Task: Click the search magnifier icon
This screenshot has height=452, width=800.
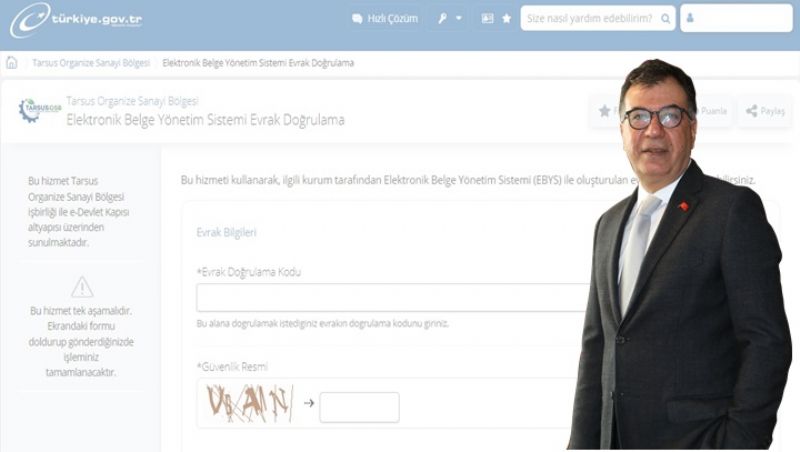Action: tap(665, 18)
